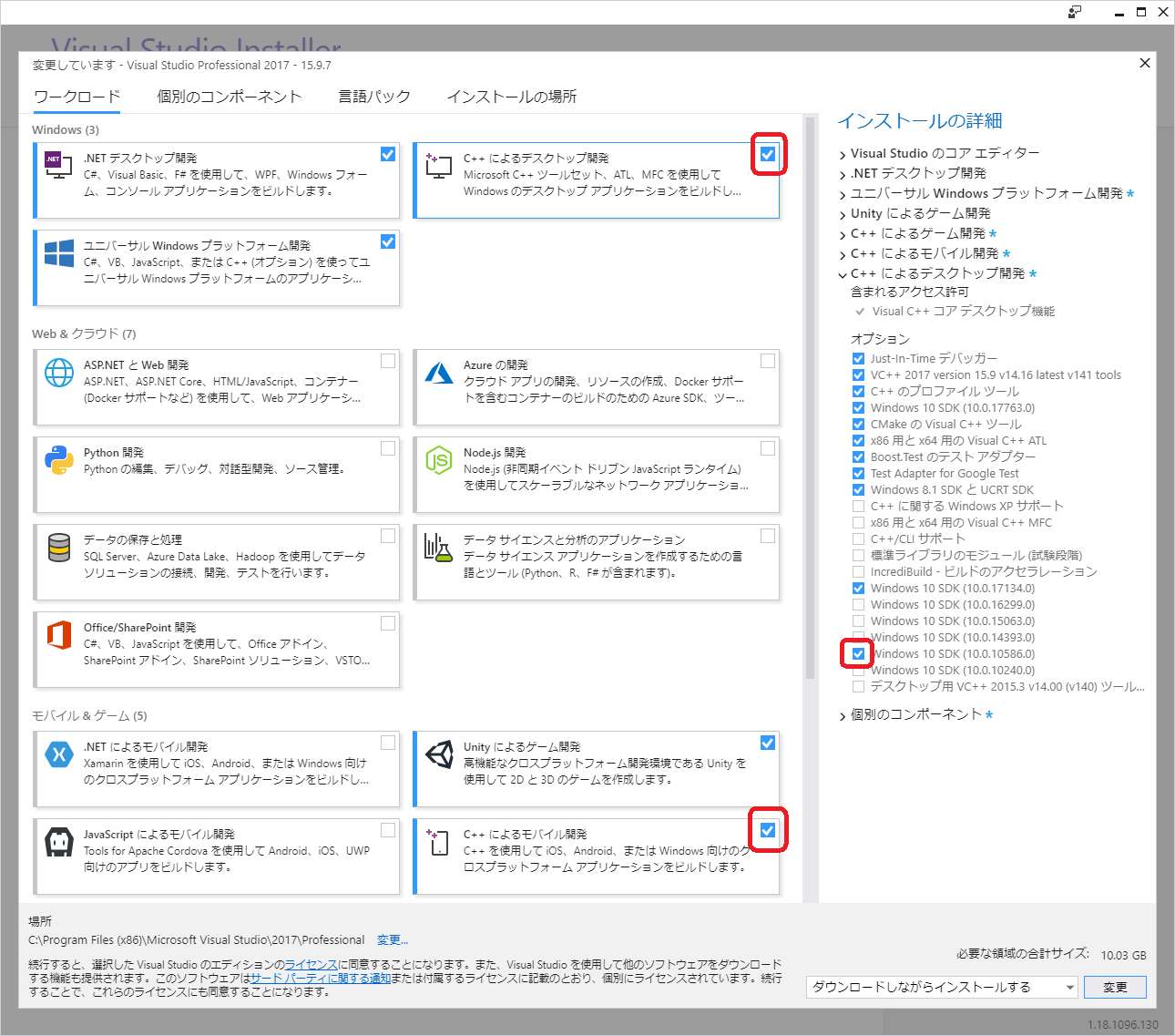Check the C++/CLI support option
The height and width of the screenshot is (1036, 1175).
pos(858,539)
